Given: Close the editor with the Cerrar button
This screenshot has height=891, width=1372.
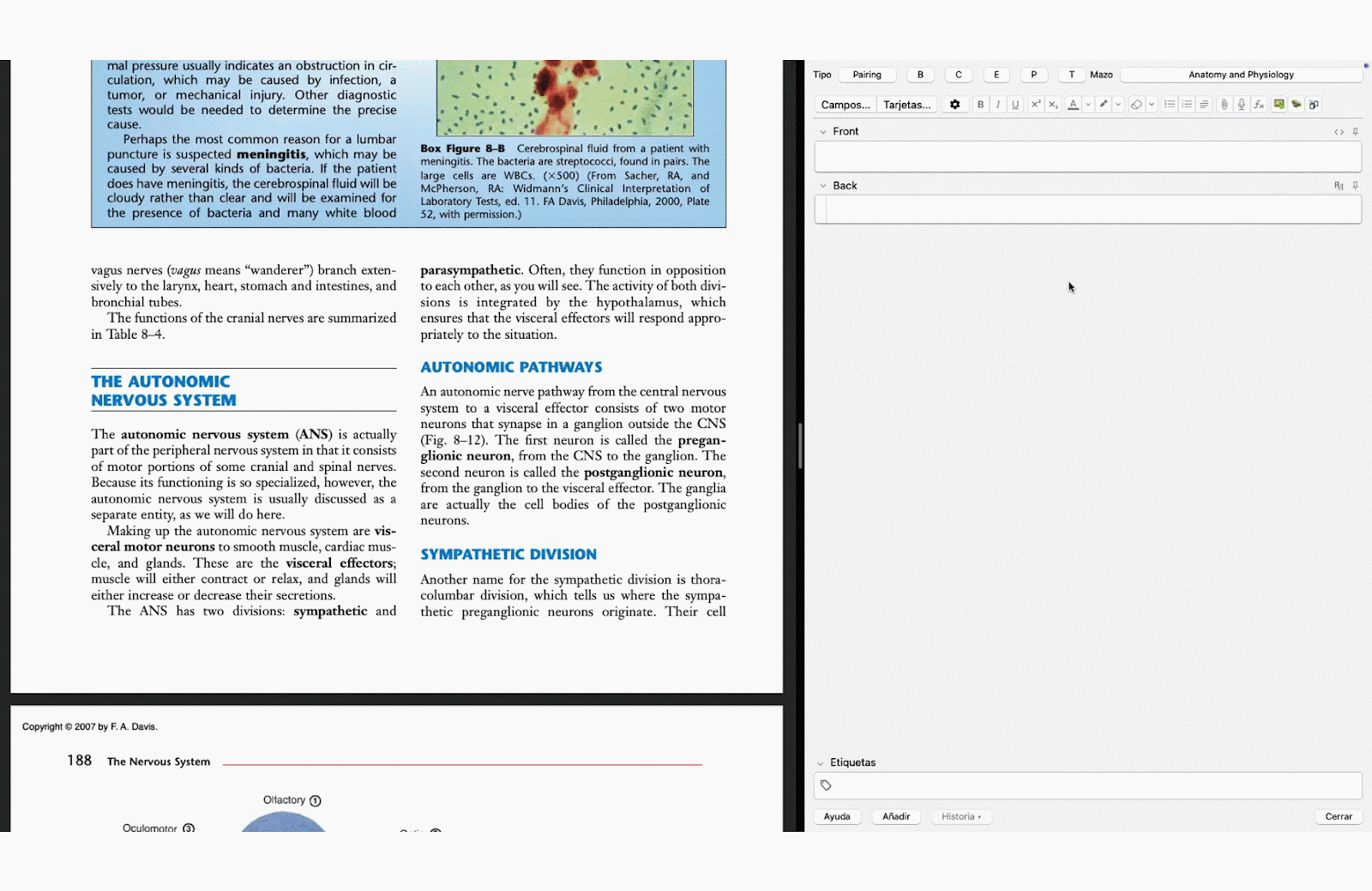Looking at the screenshot, I should click(1338, 816).
